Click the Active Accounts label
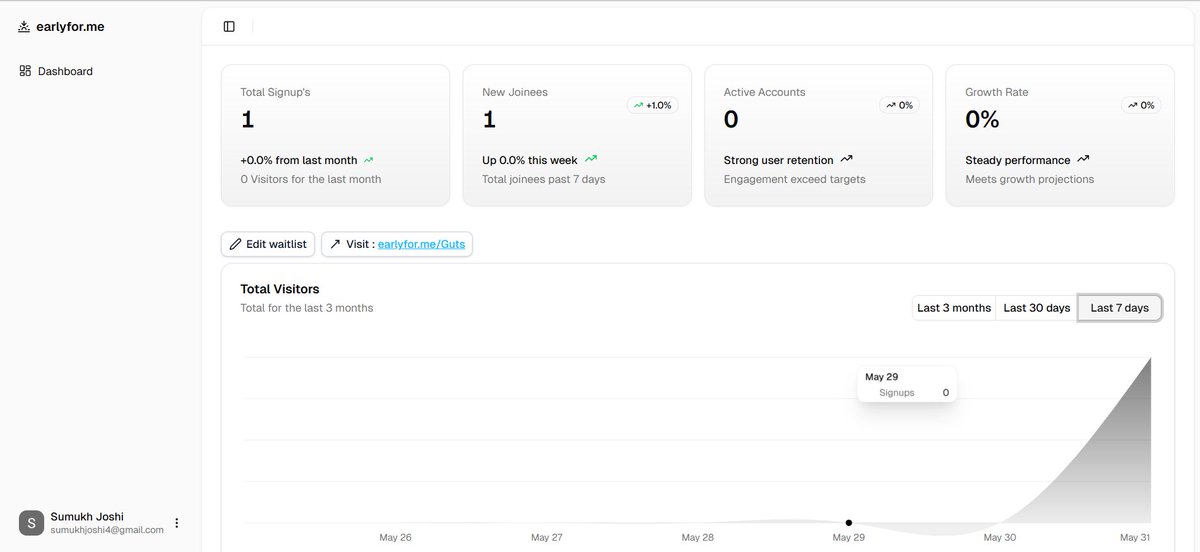Viewport: 1200px width, 552px height. click(764, 92)
